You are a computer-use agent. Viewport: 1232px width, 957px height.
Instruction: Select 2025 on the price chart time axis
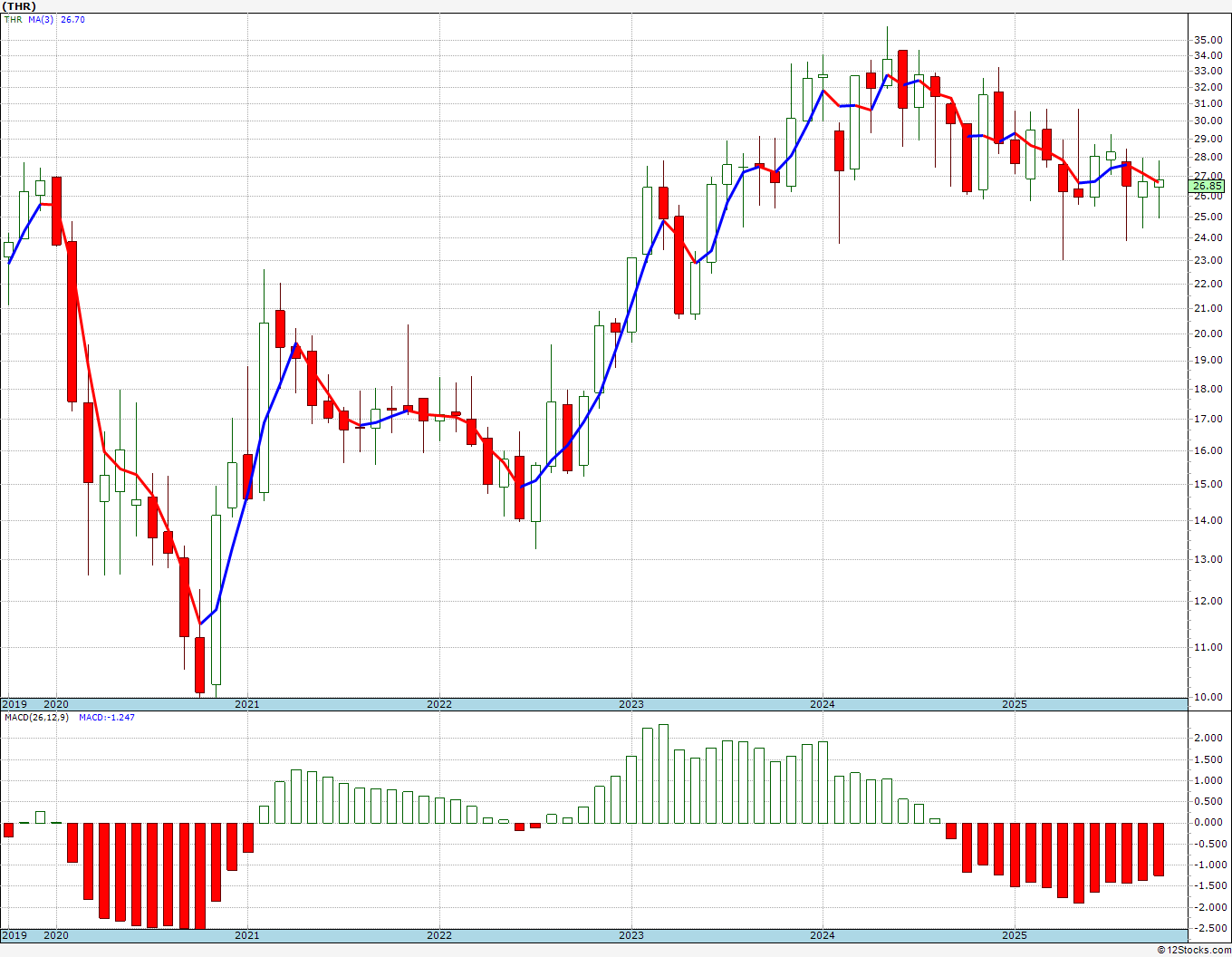pos(1015,703)
